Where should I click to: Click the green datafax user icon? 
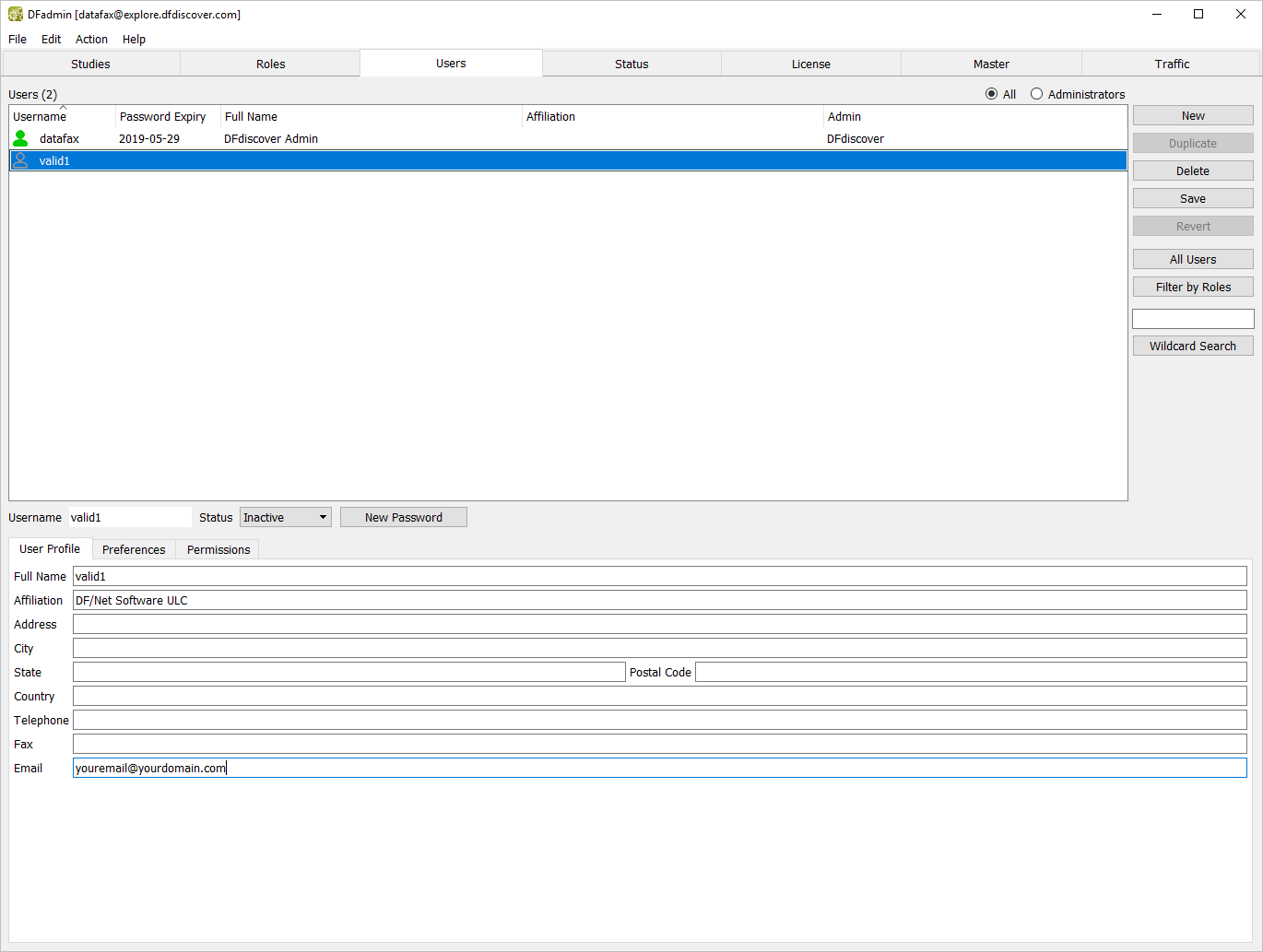coord(20,138)
